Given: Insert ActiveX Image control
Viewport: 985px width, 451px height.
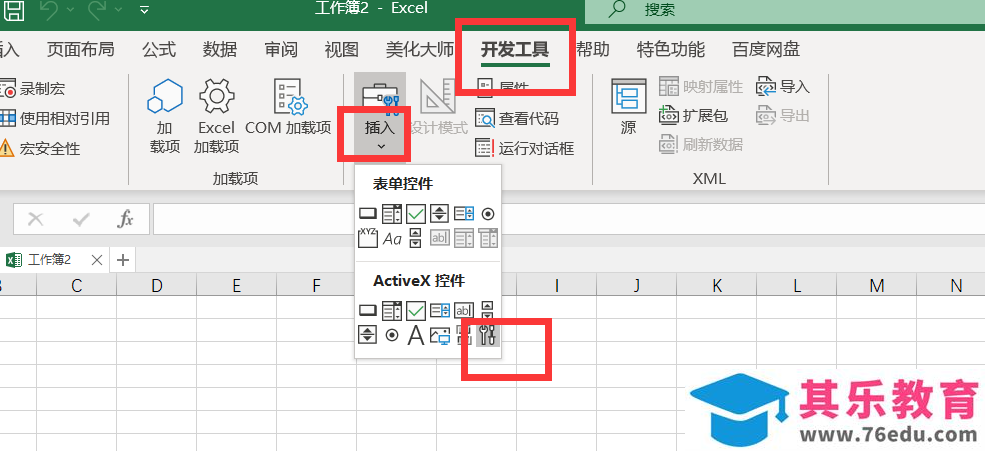Looking at the screenshot, I should pos(440,336).
